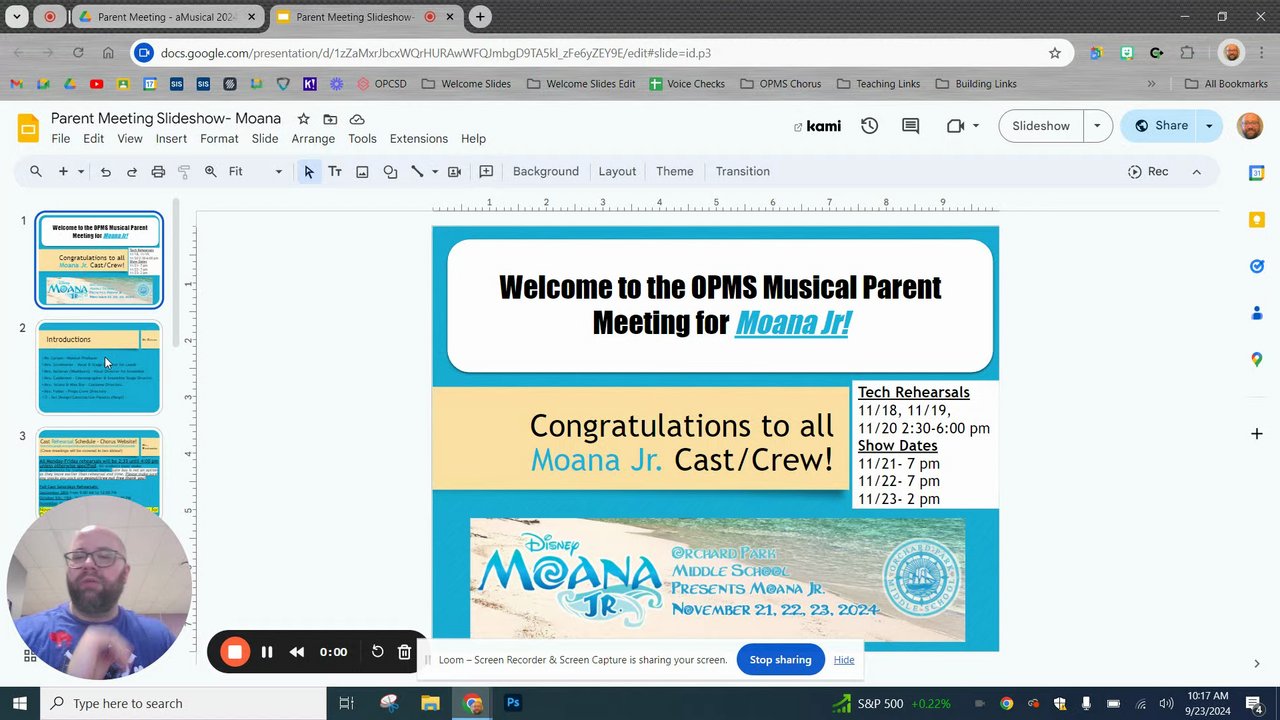Image resolution: width=1280 pixels, height=720 pixels.
Task: Open the Edit menu
Action: 93,139
